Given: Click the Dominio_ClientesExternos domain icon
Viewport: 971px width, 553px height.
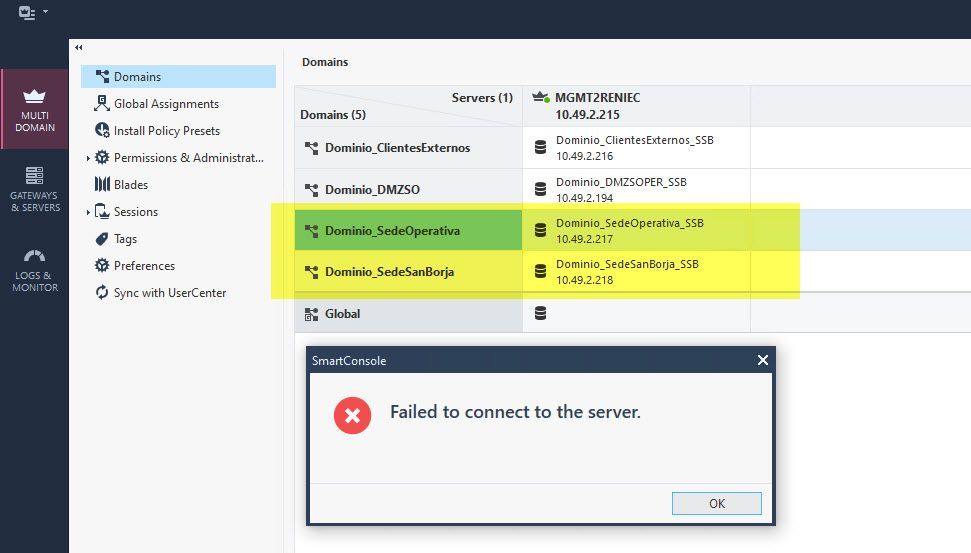Looking at the screenshot, I should pyautogui.click(x=311, y=148).
